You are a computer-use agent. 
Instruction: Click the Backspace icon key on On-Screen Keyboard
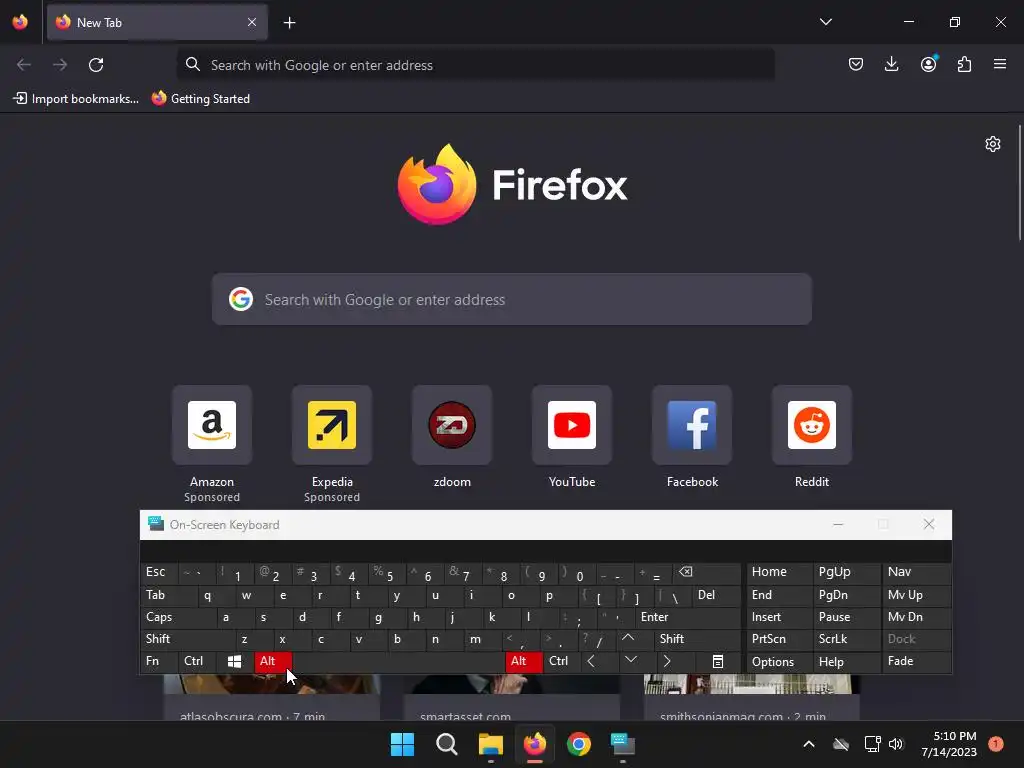pos(707,573)
